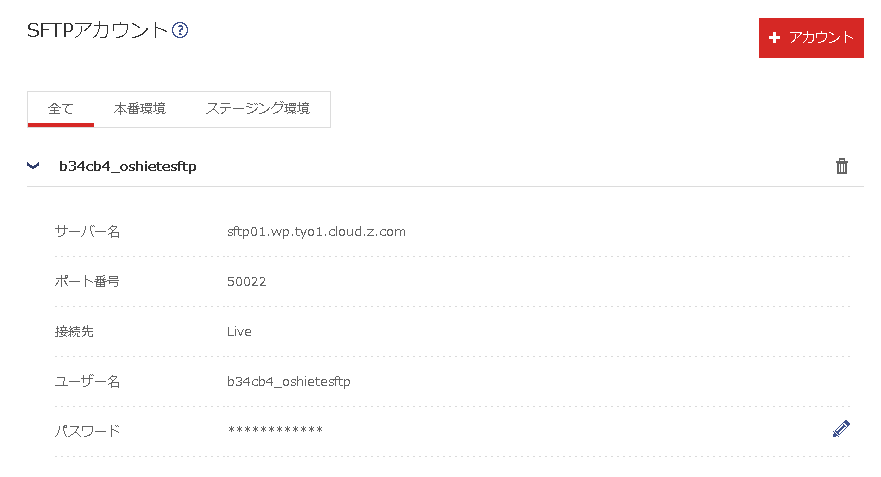Viewport: 881px width, 477px height.
Task: Delete the b34cb4_oshietesftp account via trash icon
Action: coord(841,166)
